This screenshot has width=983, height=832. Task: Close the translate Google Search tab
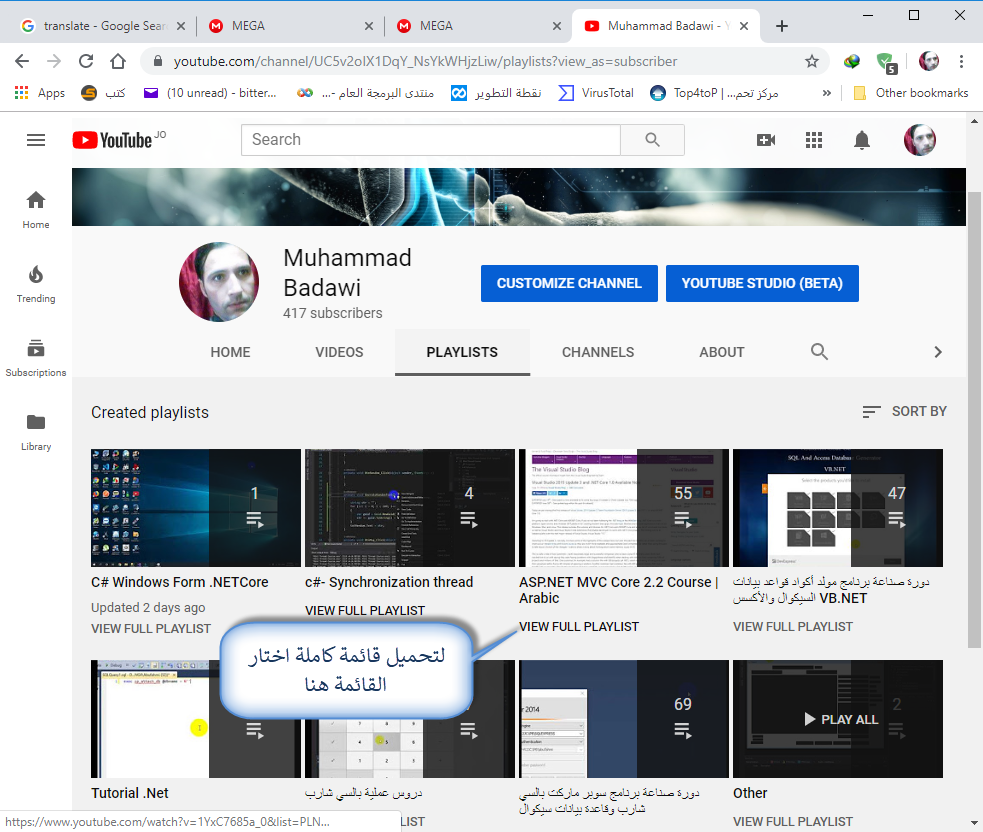point(181,26)
